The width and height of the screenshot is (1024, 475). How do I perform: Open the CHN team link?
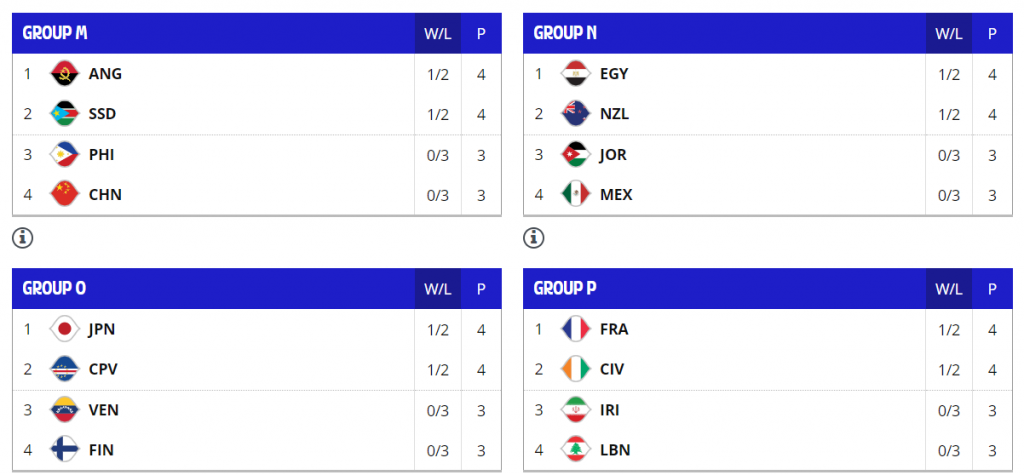coord(105,195)
